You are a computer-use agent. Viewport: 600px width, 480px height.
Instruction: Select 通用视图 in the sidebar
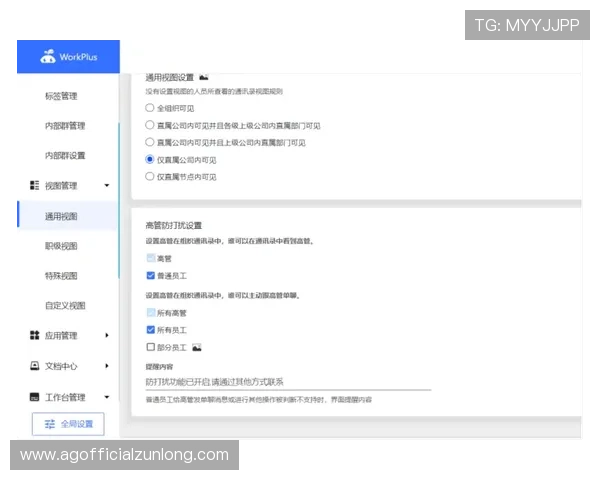tap(67, 216)
